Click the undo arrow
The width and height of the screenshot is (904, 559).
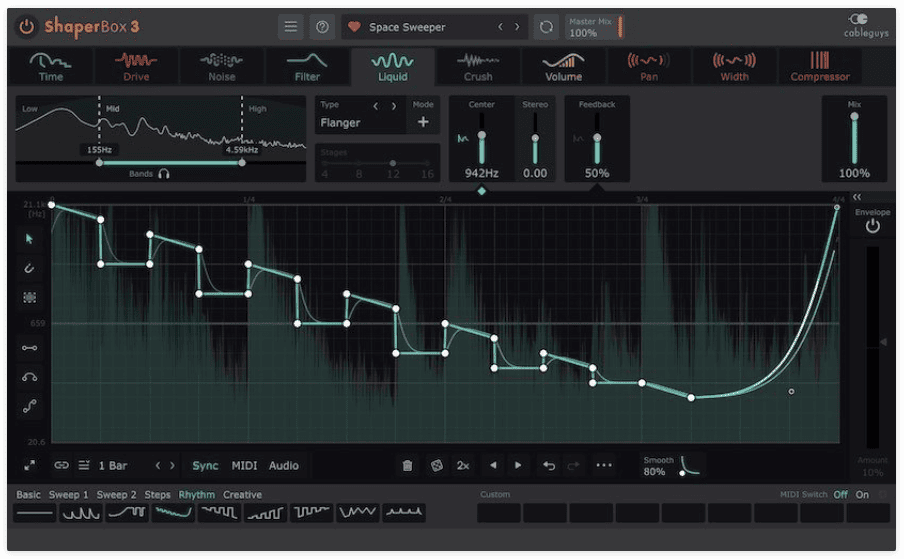[549, 466]
